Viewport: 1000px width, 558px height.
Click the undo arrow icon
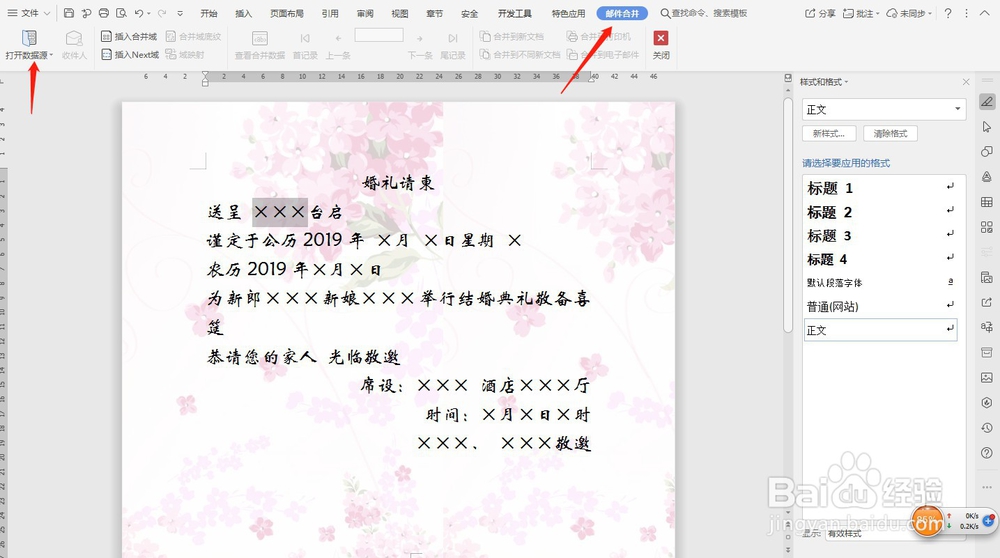tap(139, 13)
